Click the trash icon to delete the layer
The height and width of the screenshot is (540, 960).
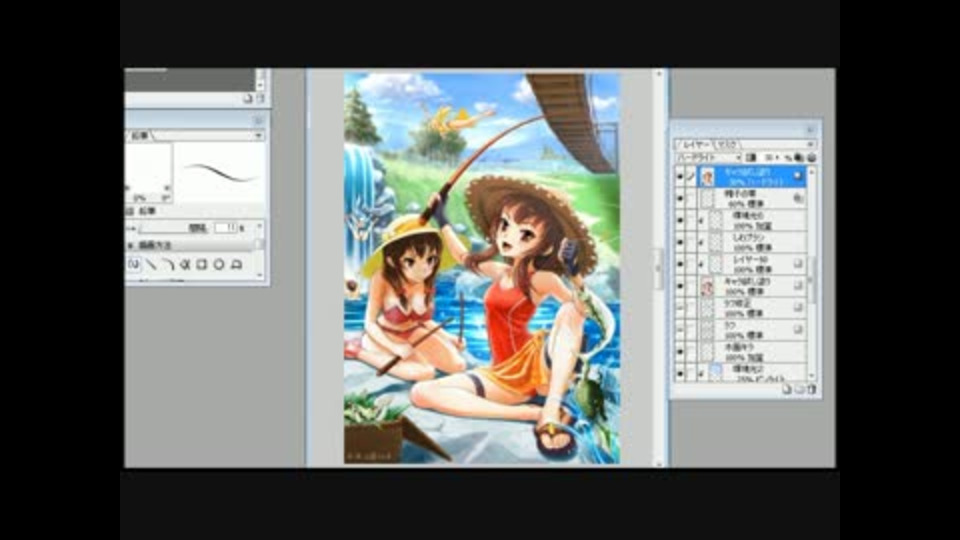click(x=811, y=389)
